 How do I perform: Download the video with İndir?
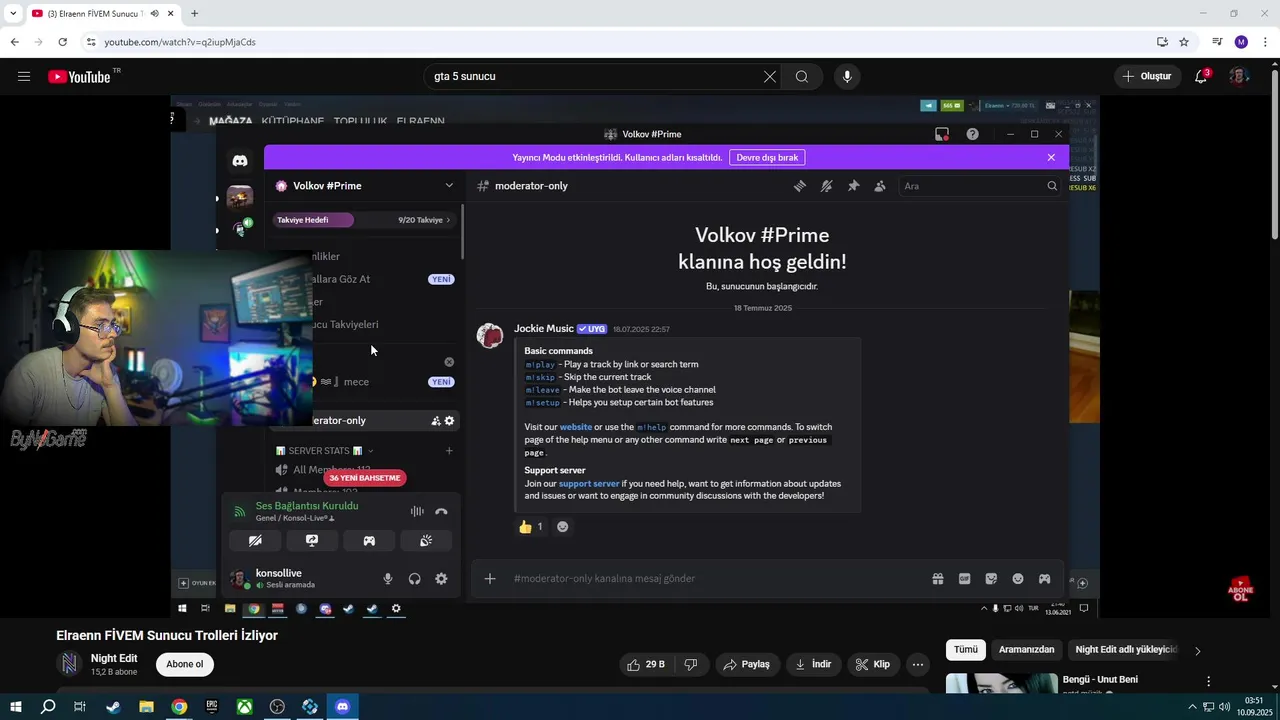[813, 664]
